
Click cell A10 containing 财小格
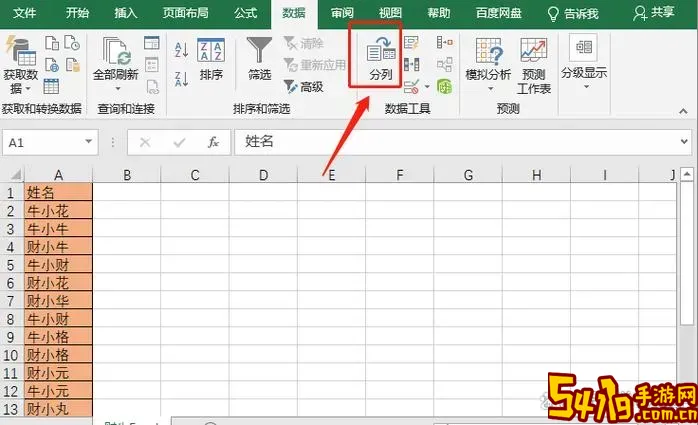click(58, 355)
